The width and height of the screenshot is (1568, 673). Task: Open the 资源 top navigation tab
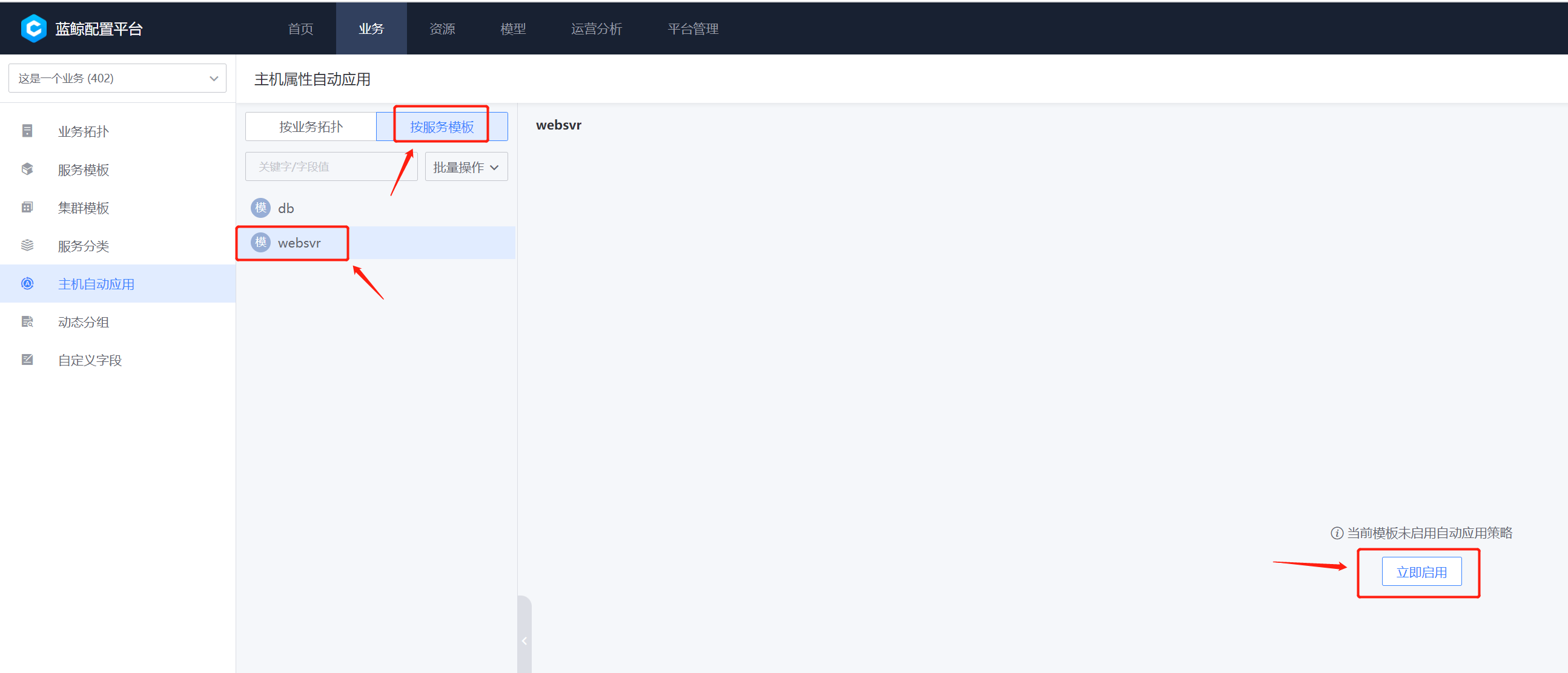tap(442, 28)
